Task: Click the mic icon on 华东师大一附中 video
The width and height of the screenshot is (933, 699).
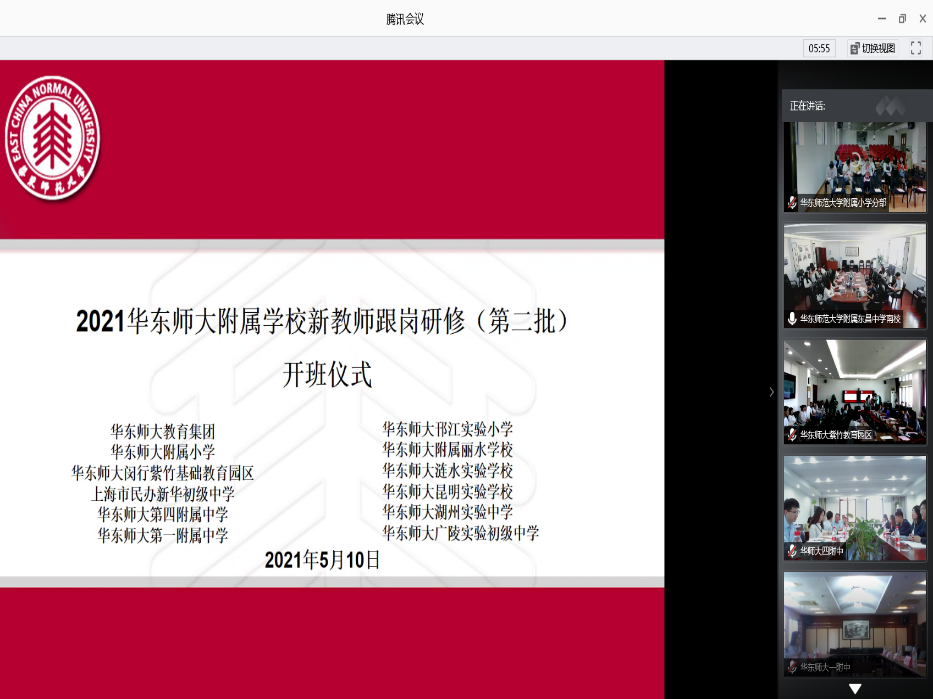Action: point(792,667)
